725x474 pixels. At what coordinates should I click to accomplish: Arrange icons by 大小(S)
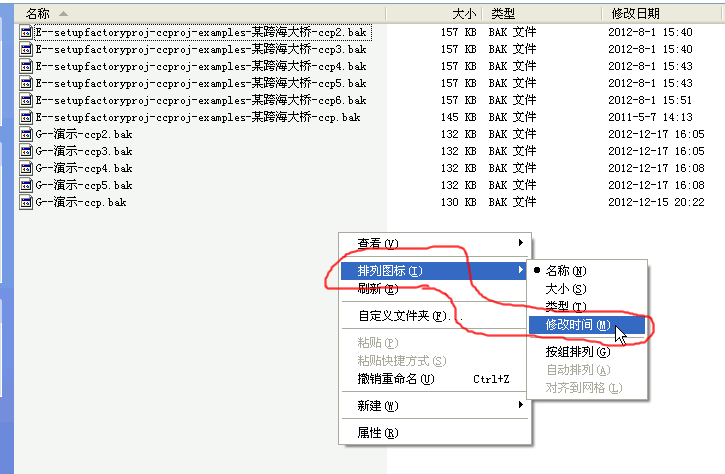coord(587,289)
